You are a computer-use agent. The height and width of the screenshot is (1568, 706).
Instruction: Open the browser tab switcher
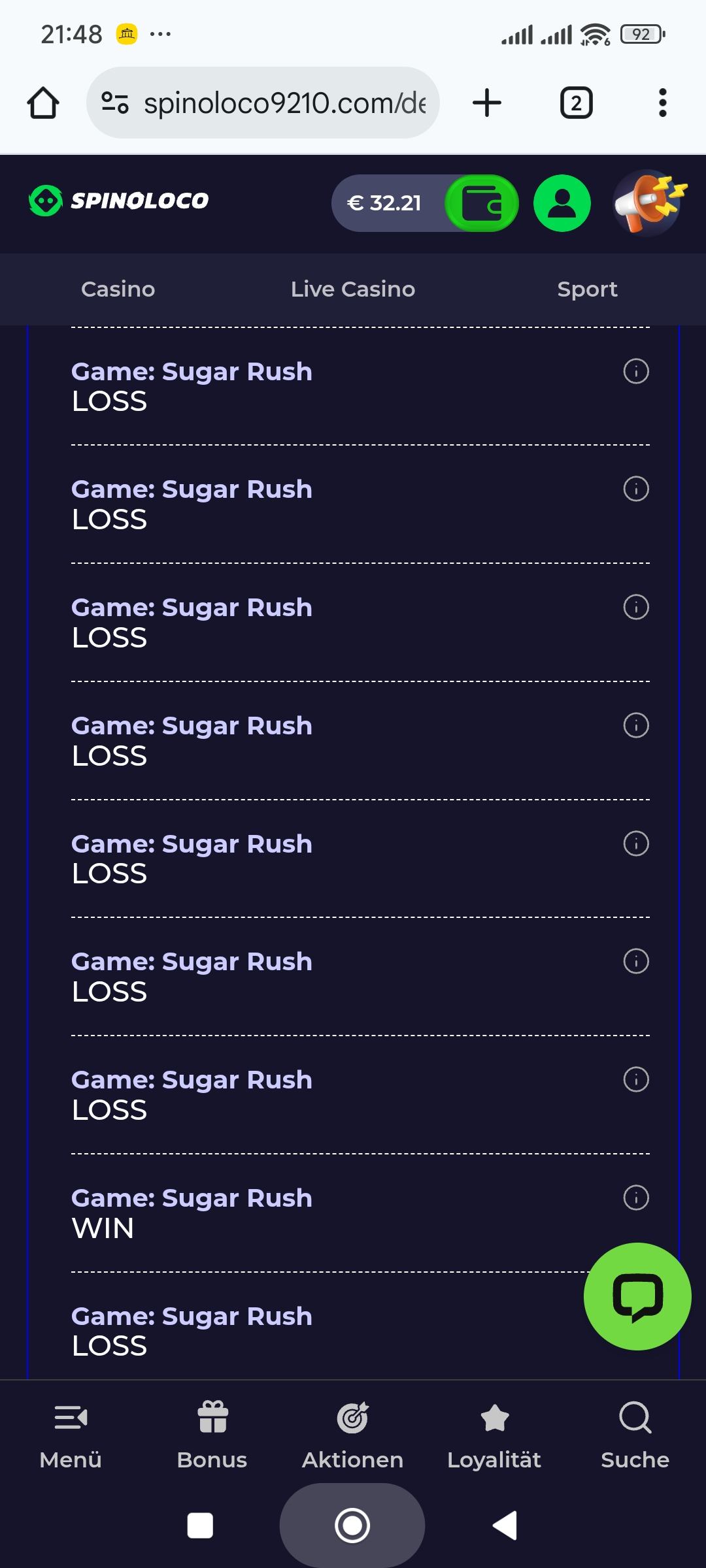point(576,103)
